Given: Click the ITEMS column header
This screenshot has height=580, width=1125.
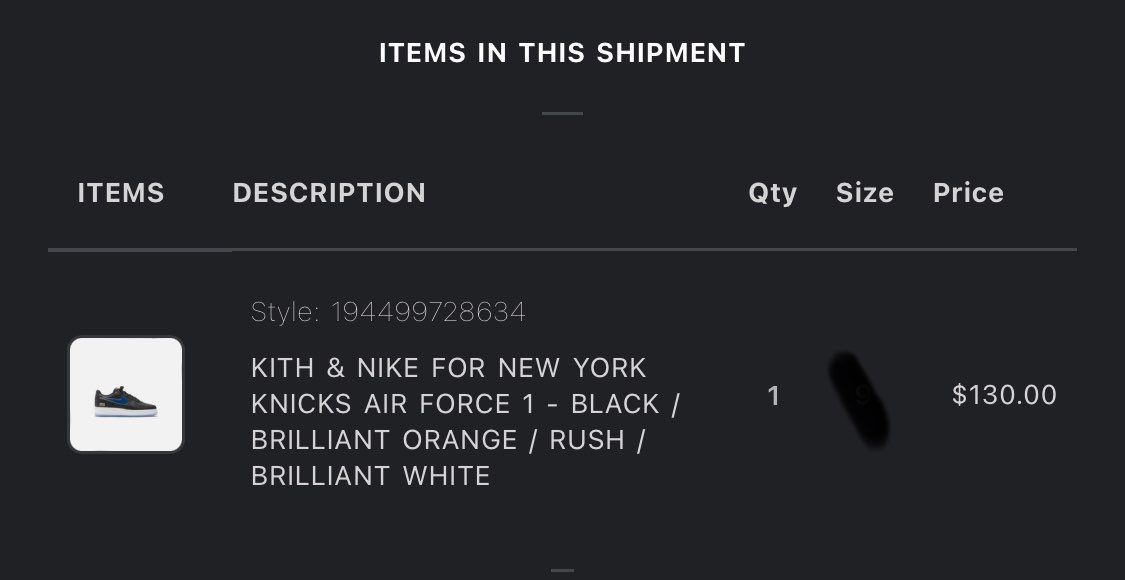Looking at the screenshot, I should (121, 193).
